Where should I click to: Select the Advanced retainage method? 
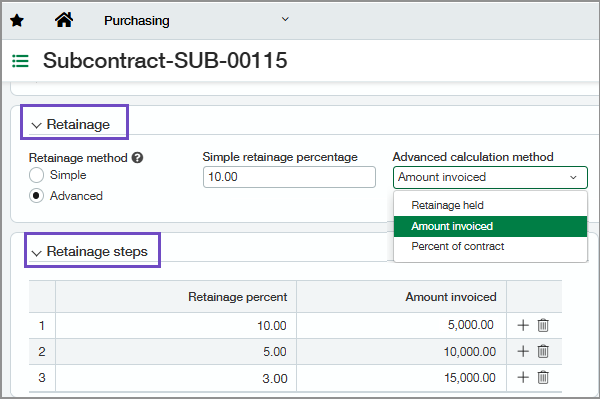coord(36,196)
